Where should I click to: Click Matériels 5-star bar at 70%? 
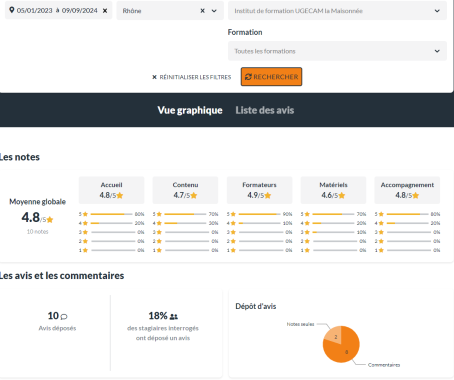[x=333, y=214]
